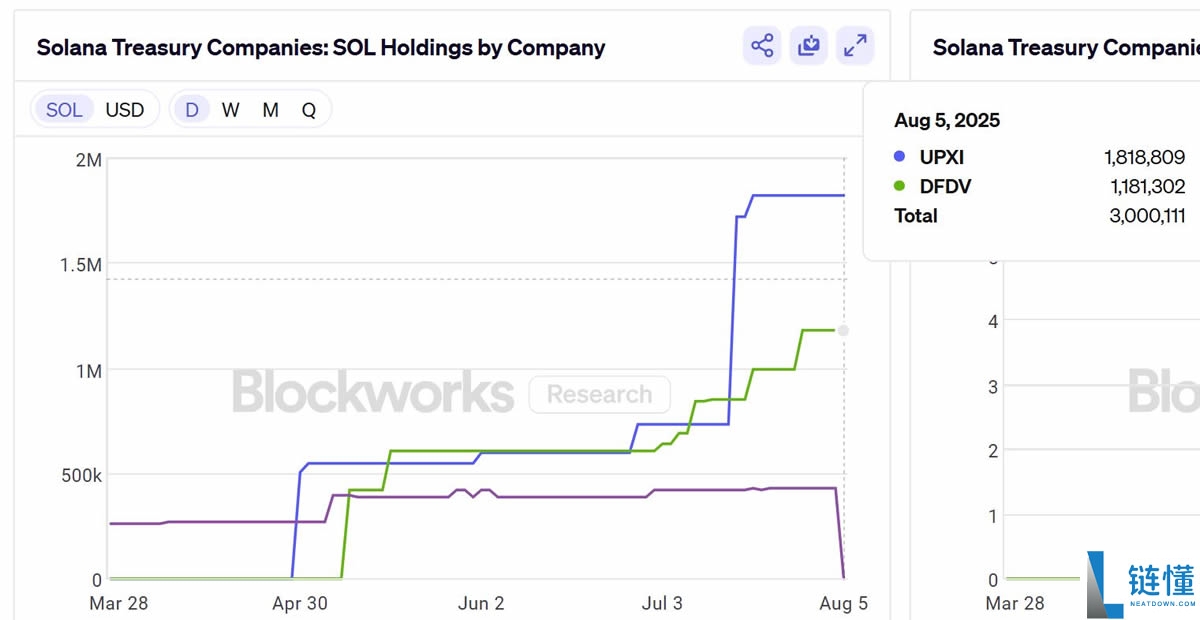The image size is (1200, 620).
Task: Click the blue UPXI legend dot
Action: click(899, 157)
